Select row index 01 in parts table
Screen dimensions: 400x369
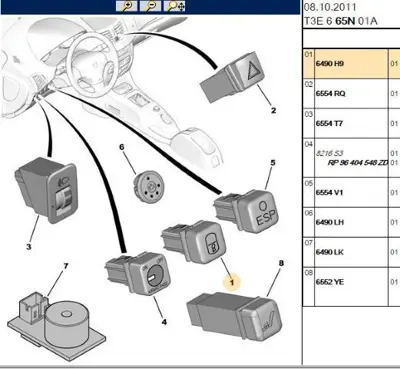309,54
